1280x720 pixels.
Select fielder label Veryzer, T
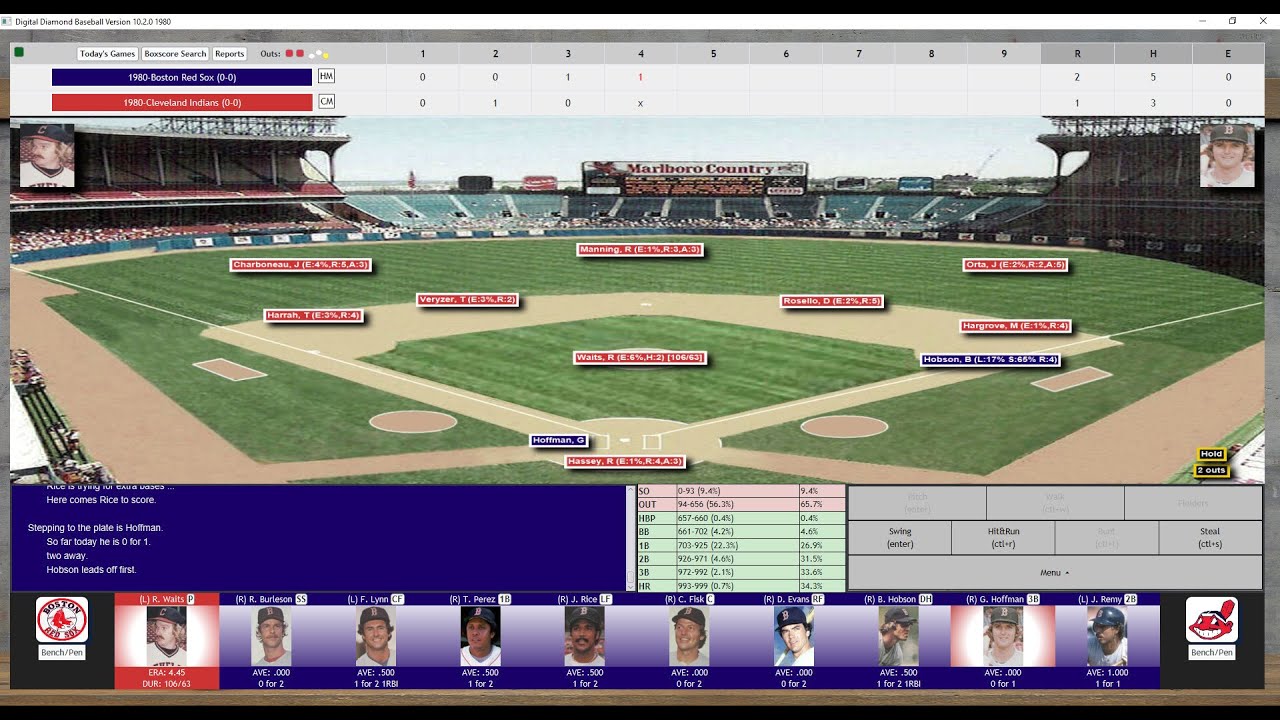click(467, 300)
